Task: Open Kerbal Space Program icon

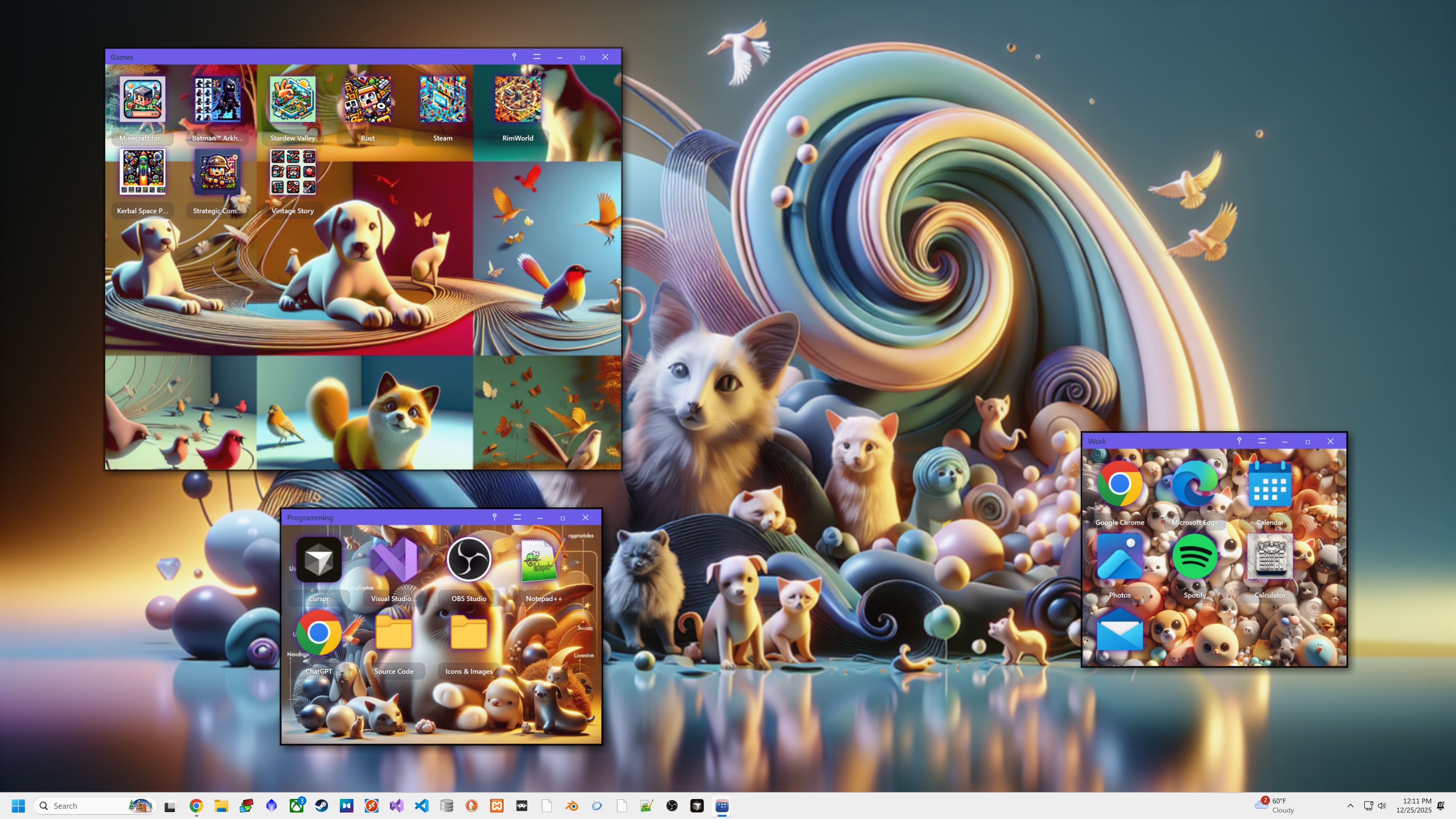Action: [x=143, y=172]
